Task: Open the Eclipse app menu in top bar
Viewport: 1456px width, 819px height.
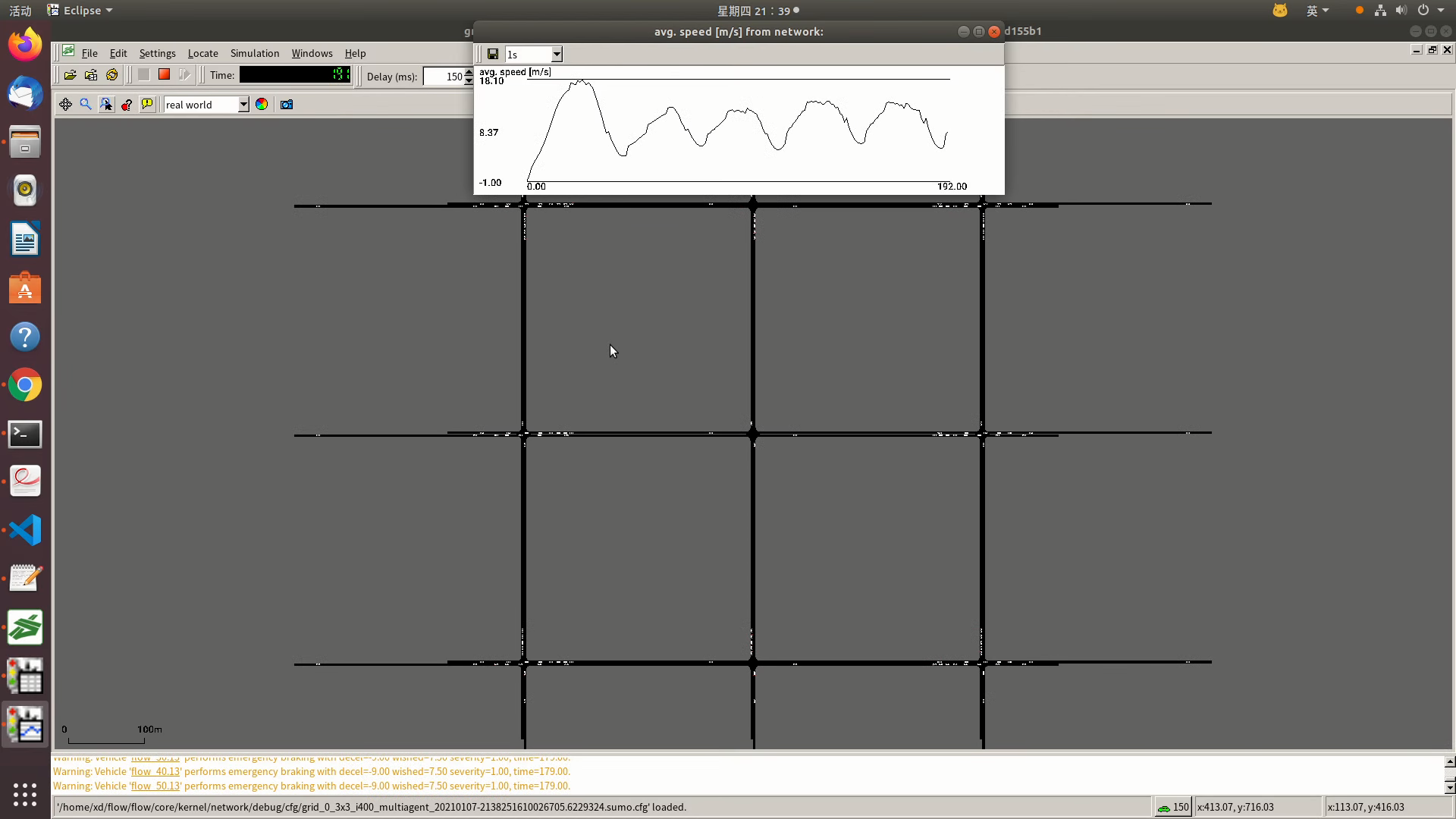Action: tap(80, 11)
